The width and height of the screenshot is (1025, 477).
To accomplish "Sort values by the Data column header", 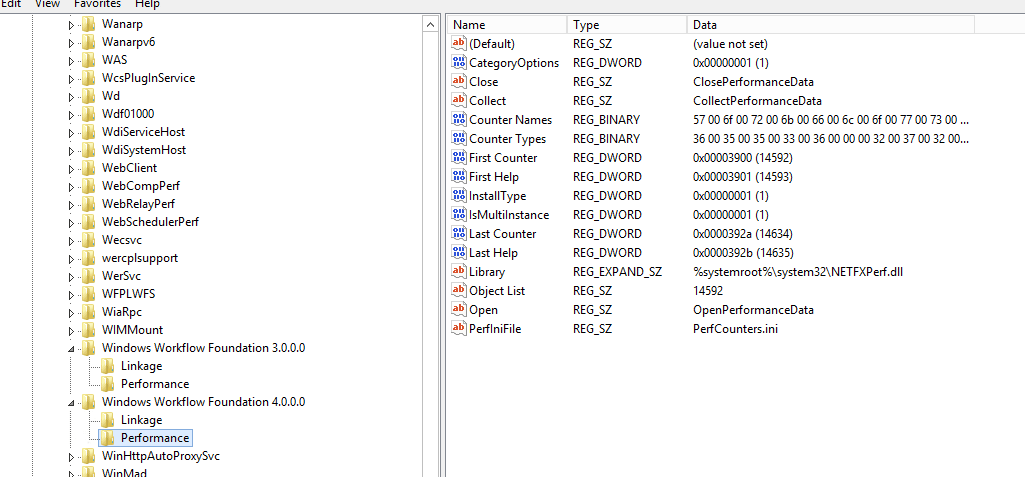I will point(831,25).
